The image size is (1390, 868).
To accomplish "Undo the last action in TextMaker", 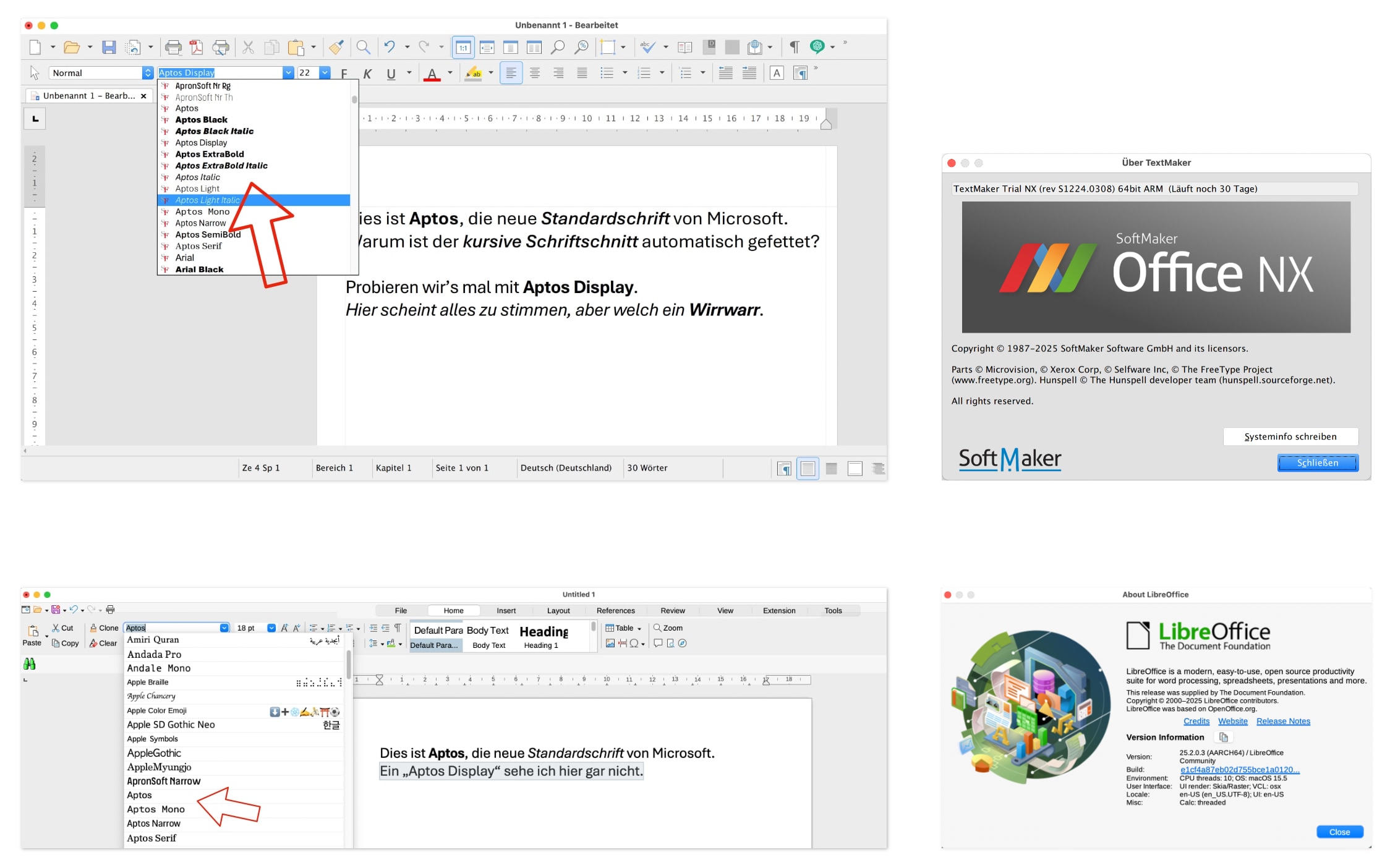I will 390,47.
